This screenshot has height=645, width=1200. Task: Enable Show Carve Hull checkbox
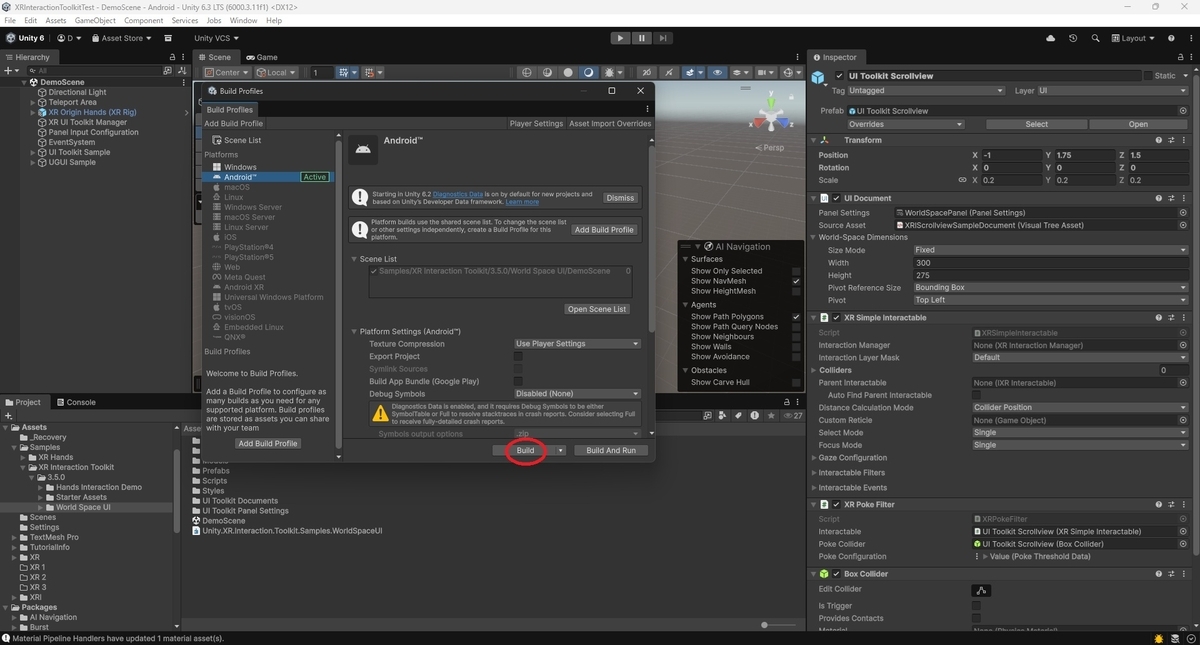click(x=796, y=382)
